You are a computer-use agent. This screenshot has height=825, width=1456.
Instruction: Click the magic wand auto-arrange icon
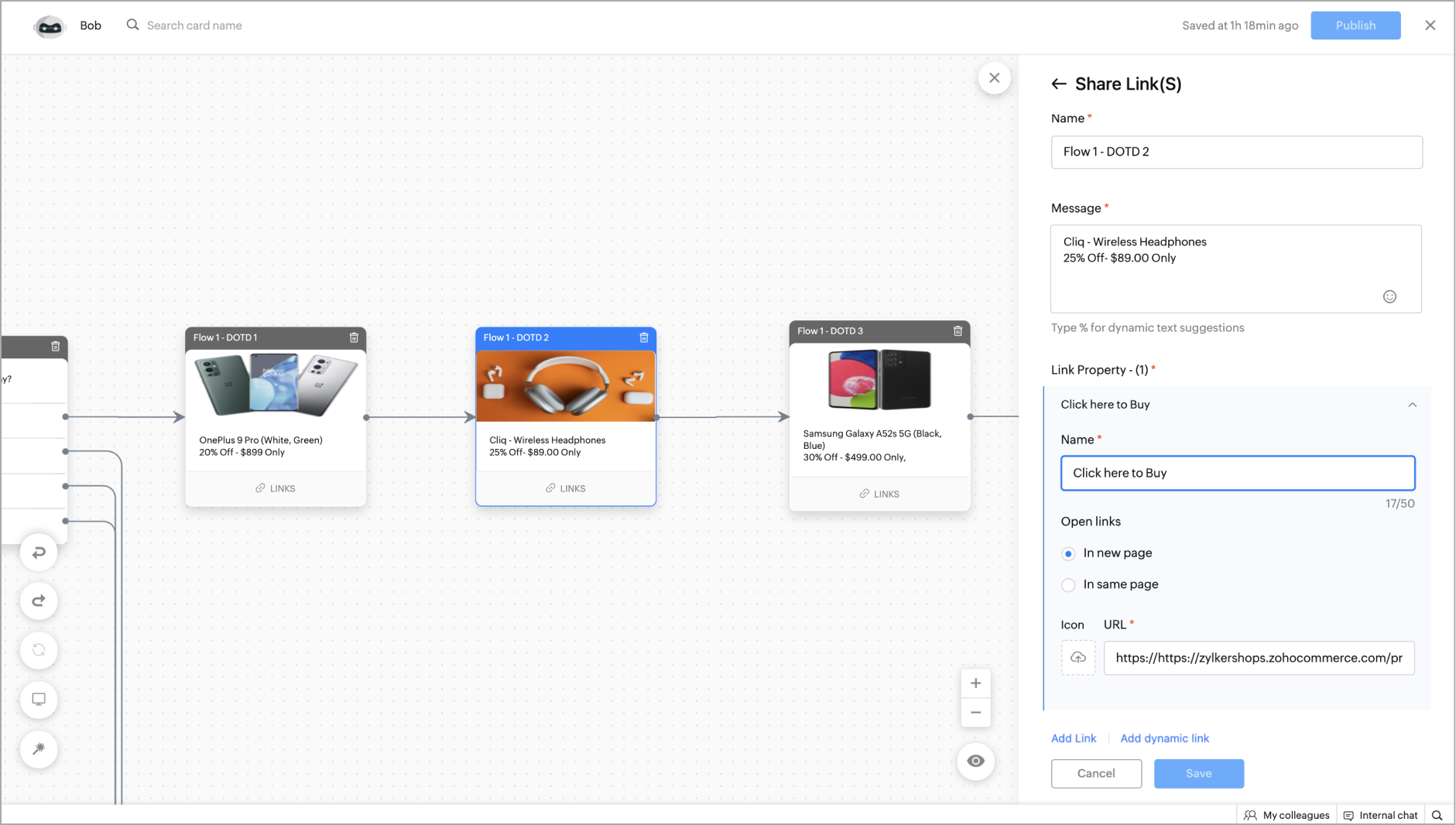[39, 748]
